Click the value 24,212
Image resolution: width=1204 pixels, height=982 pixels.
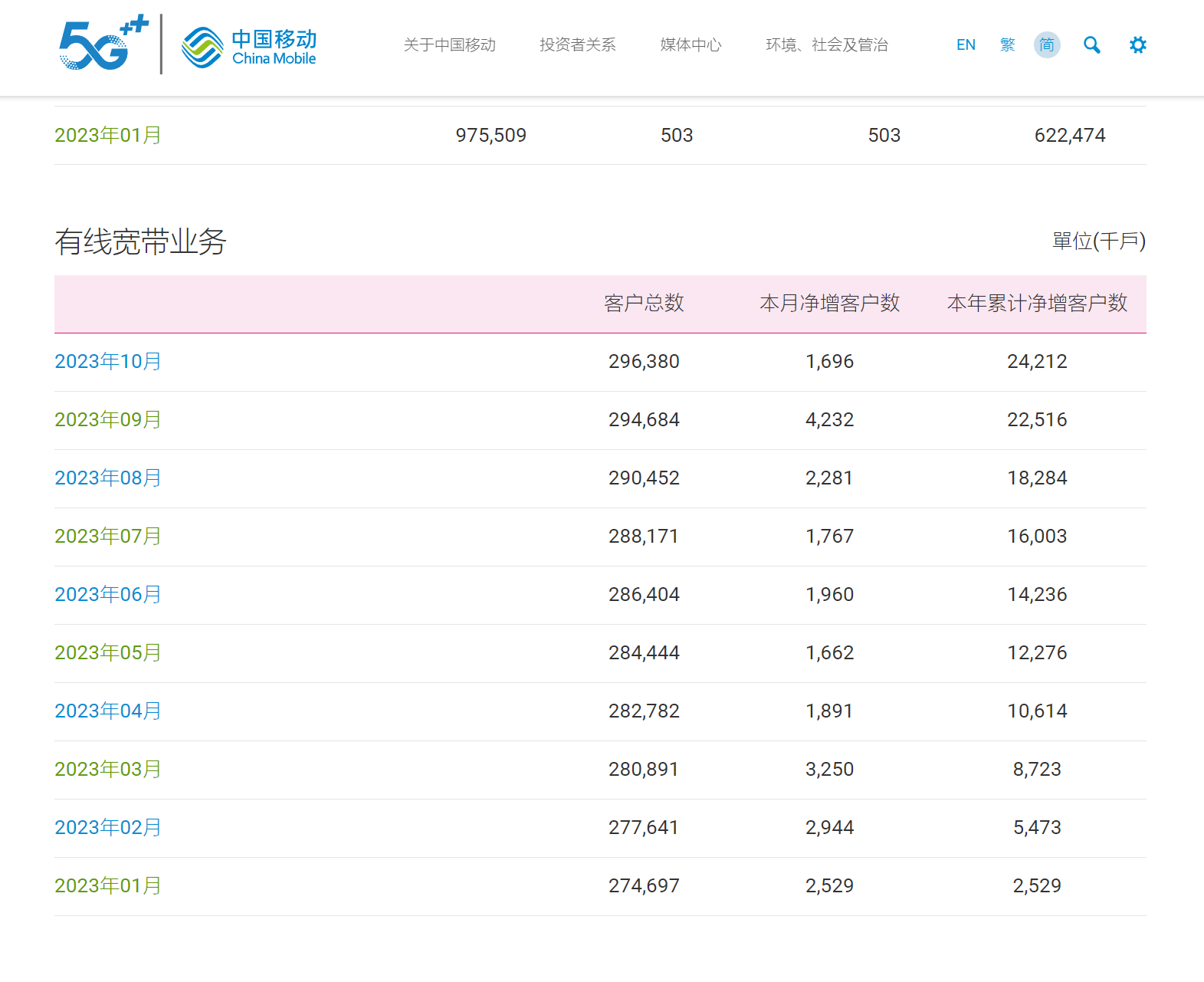[x=1038, y=362]
